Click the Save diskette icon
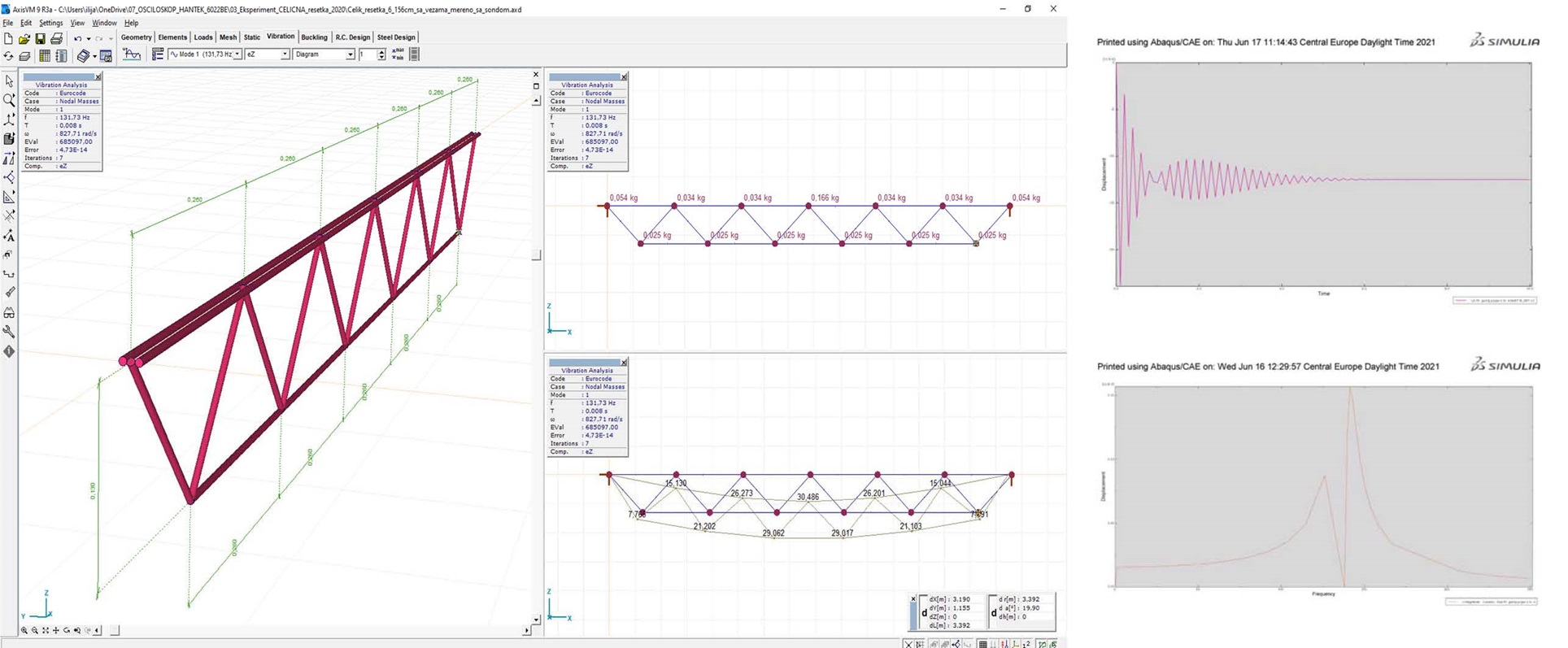 point(40,38)
